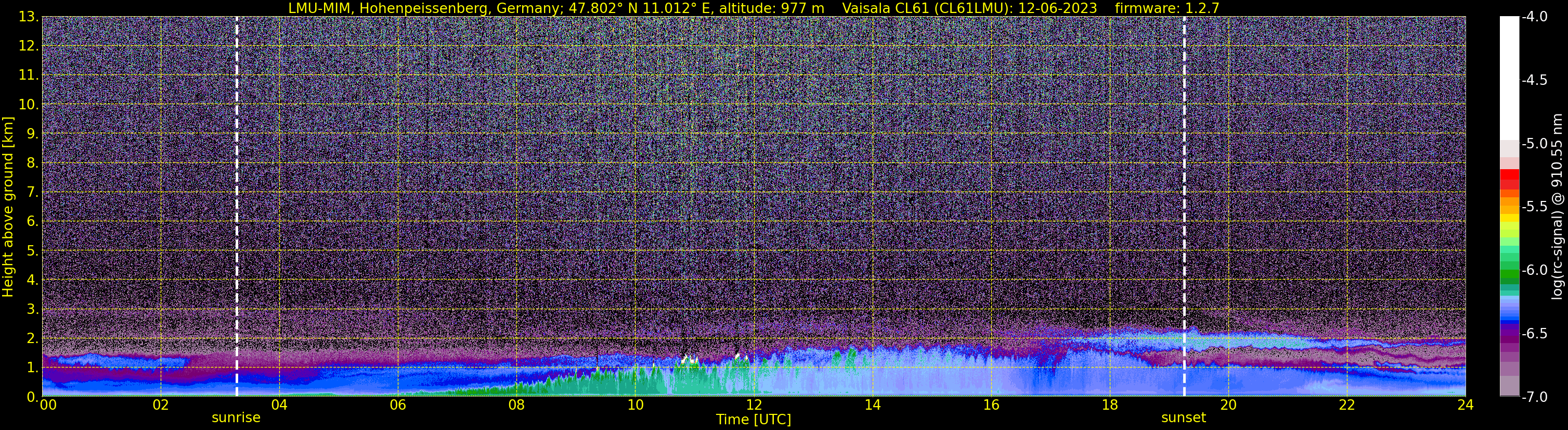The width and height of the screenshot is (1568, 430).
Task: Click the 3 km tick label on the height axis
Action: point(32,309)
